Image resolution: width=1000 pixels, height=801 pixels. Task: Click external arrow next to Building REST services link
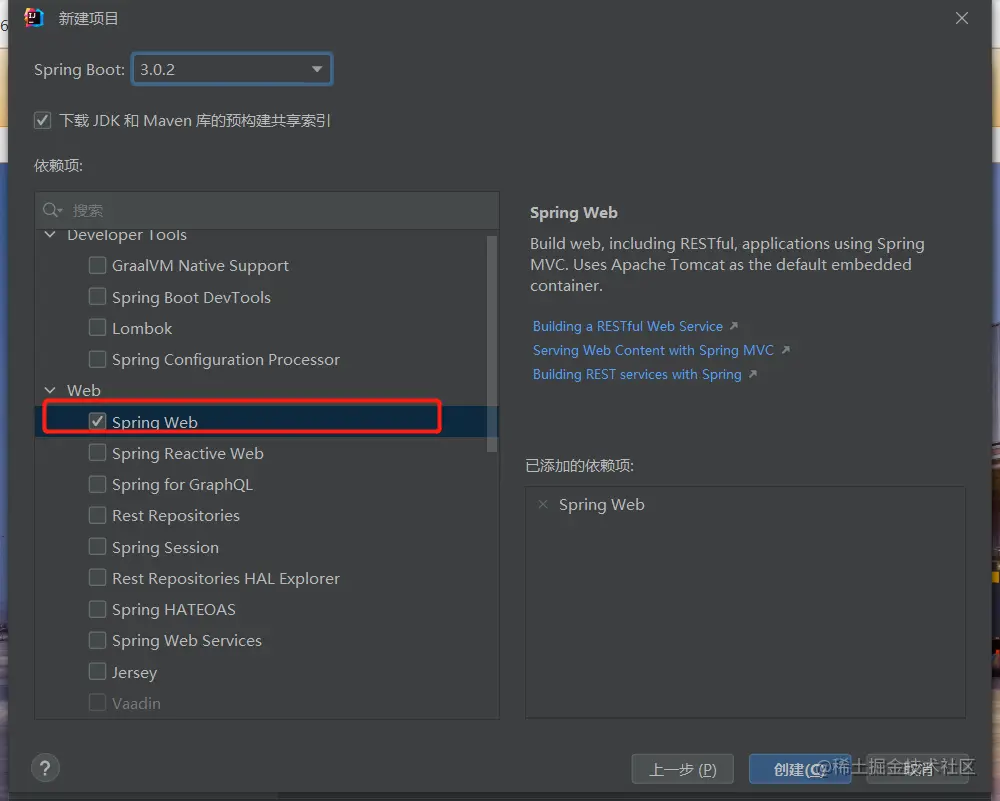pyautogui.click(x=753, y=374)
